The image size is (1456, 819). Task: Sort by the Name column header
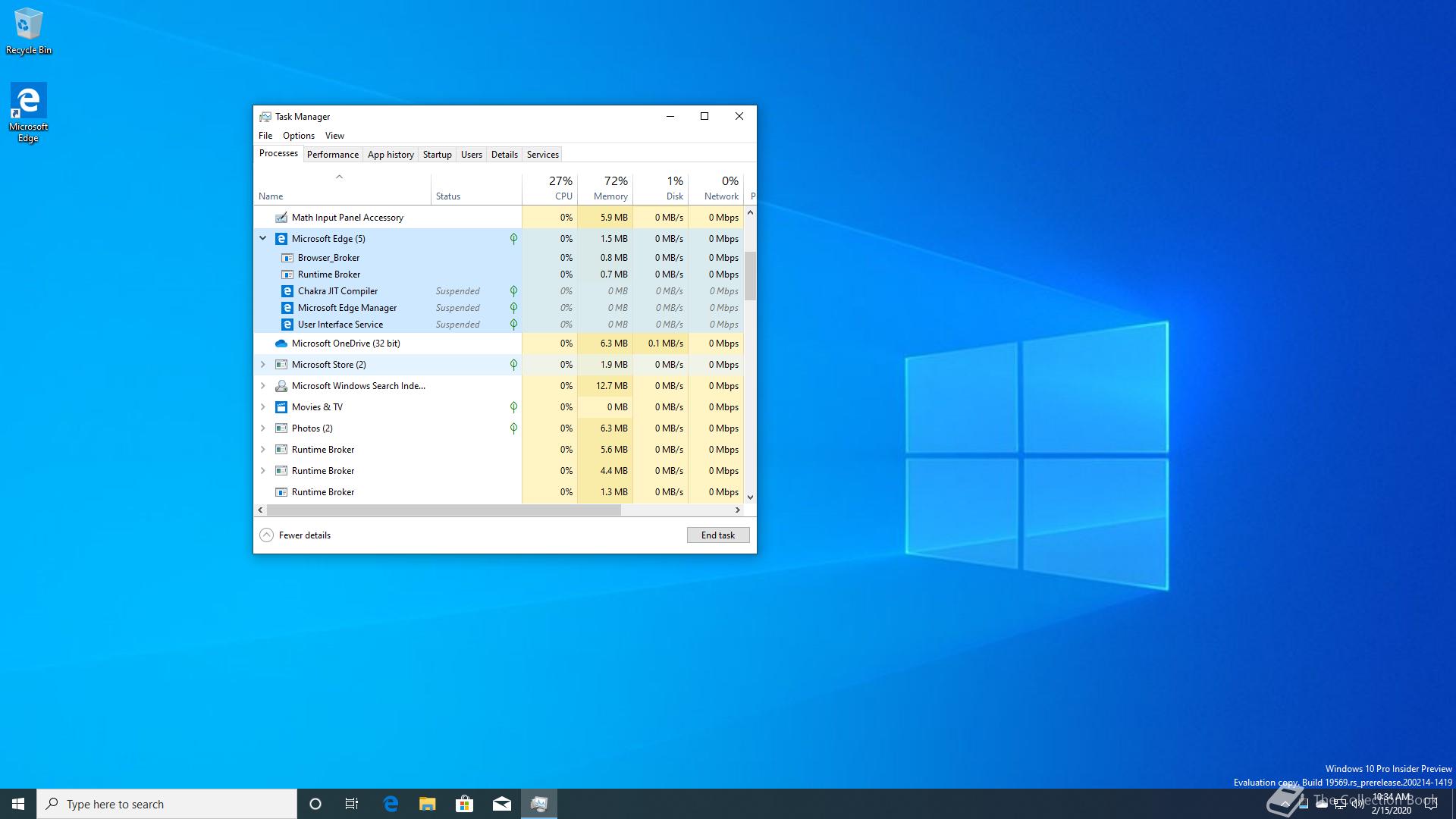tap(342, 190)
